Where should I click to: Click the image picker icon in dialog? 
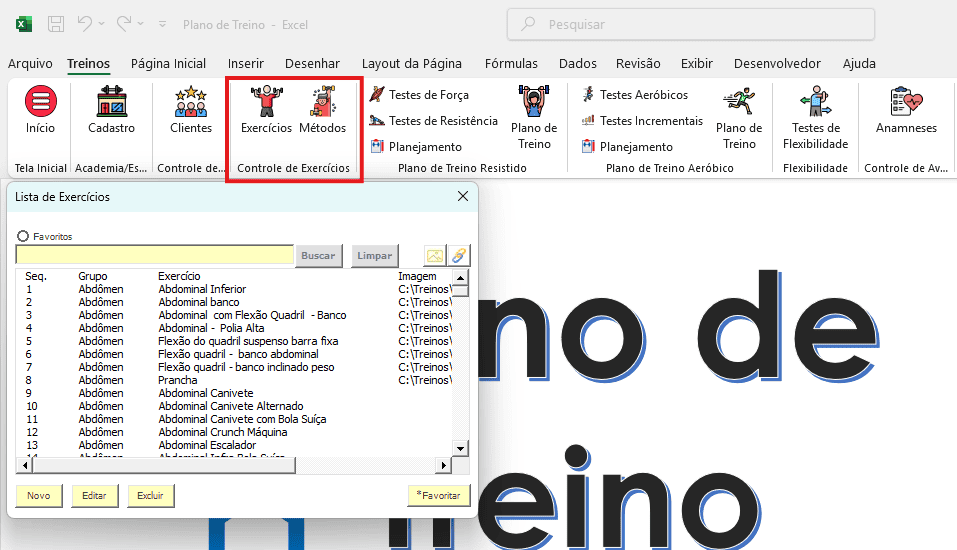point(435,256)
